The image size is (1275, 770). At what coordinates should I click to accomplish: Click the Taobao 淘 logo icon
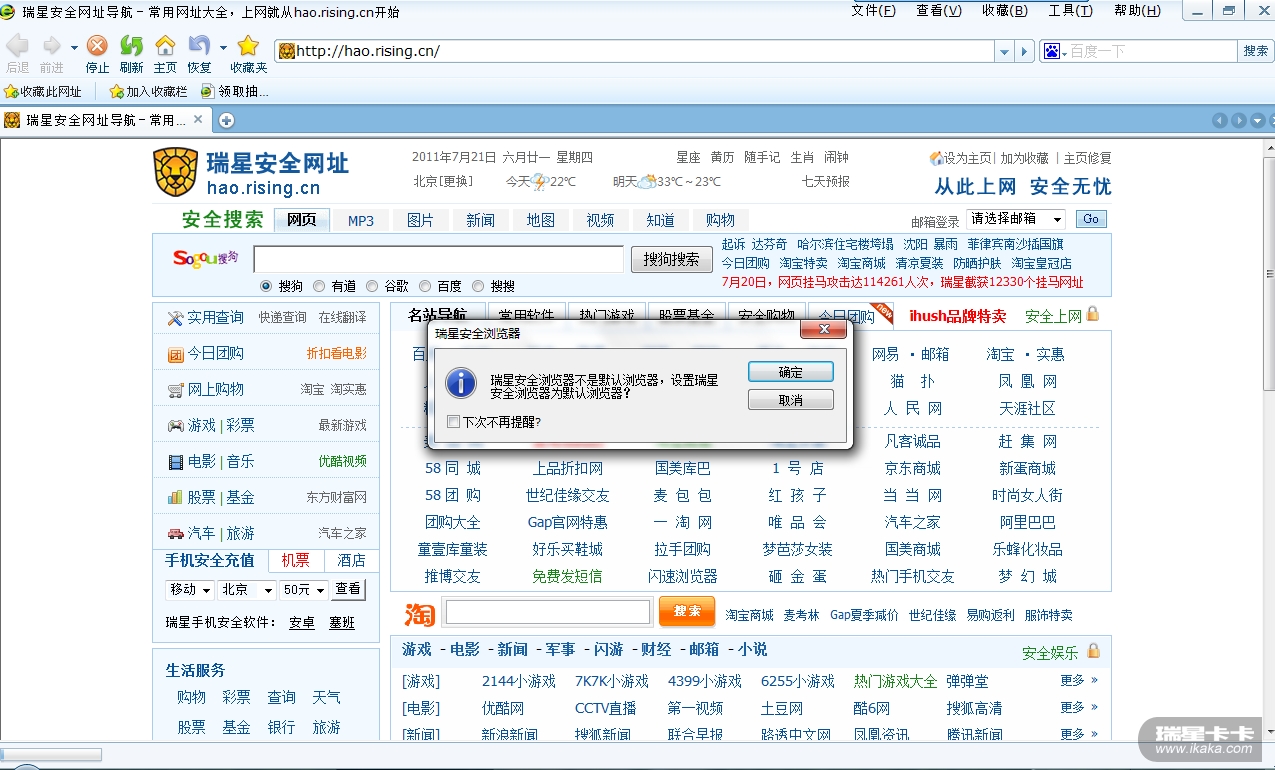pos(420,613)
